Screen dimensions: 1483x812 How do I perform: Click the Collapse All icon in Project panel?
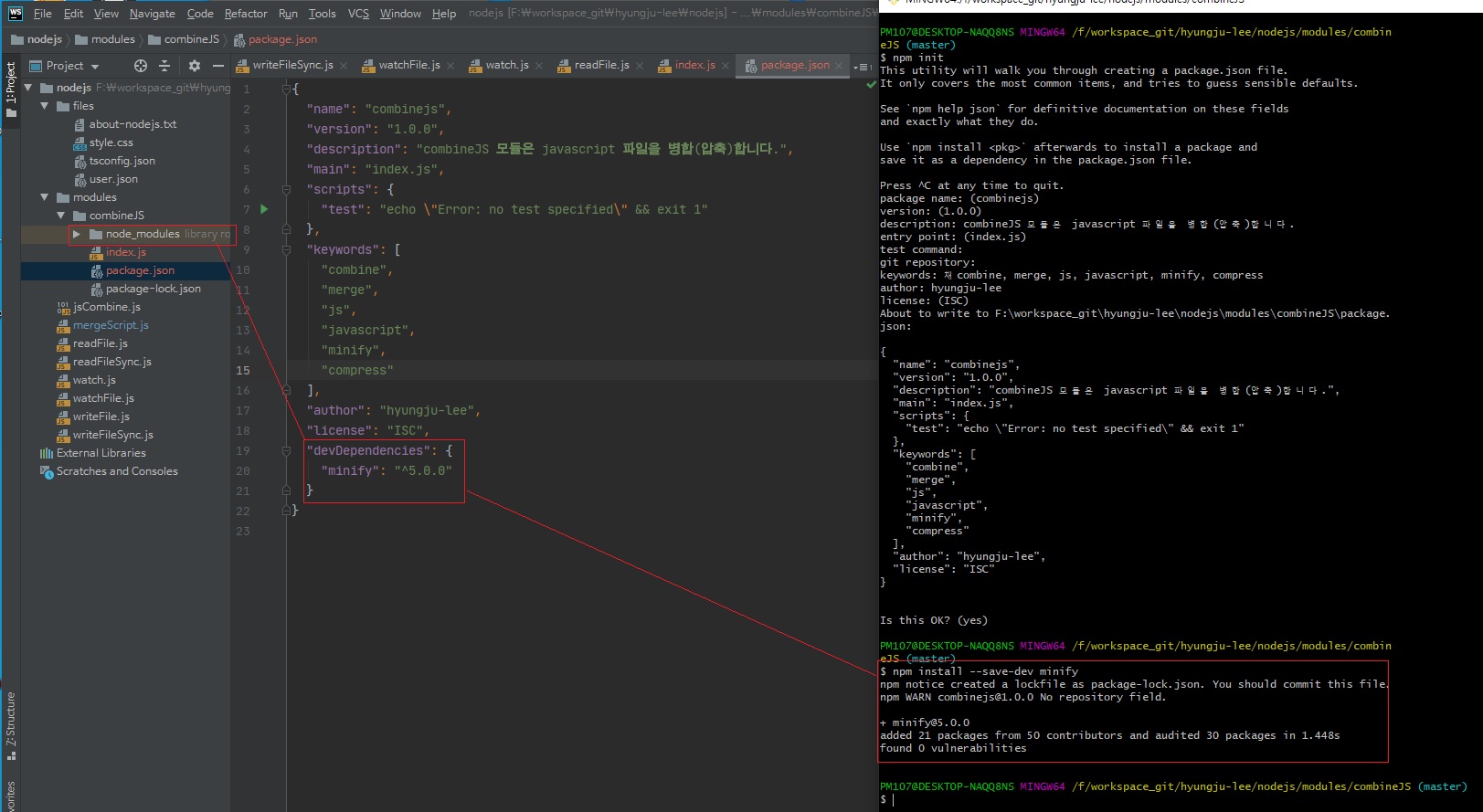(164, 66)
